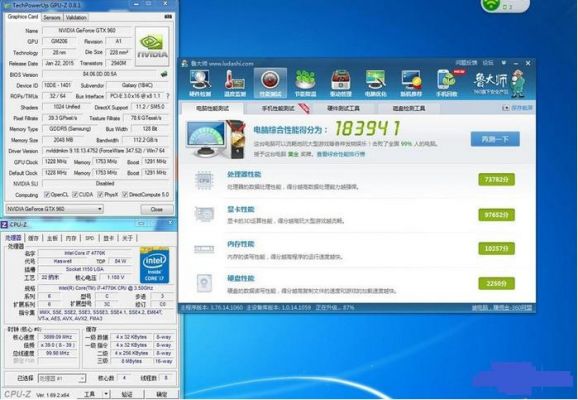Open the 显卡 tab in CPU-Z
The height and width of the screenshot is (400, 578).
coord(108,238)
